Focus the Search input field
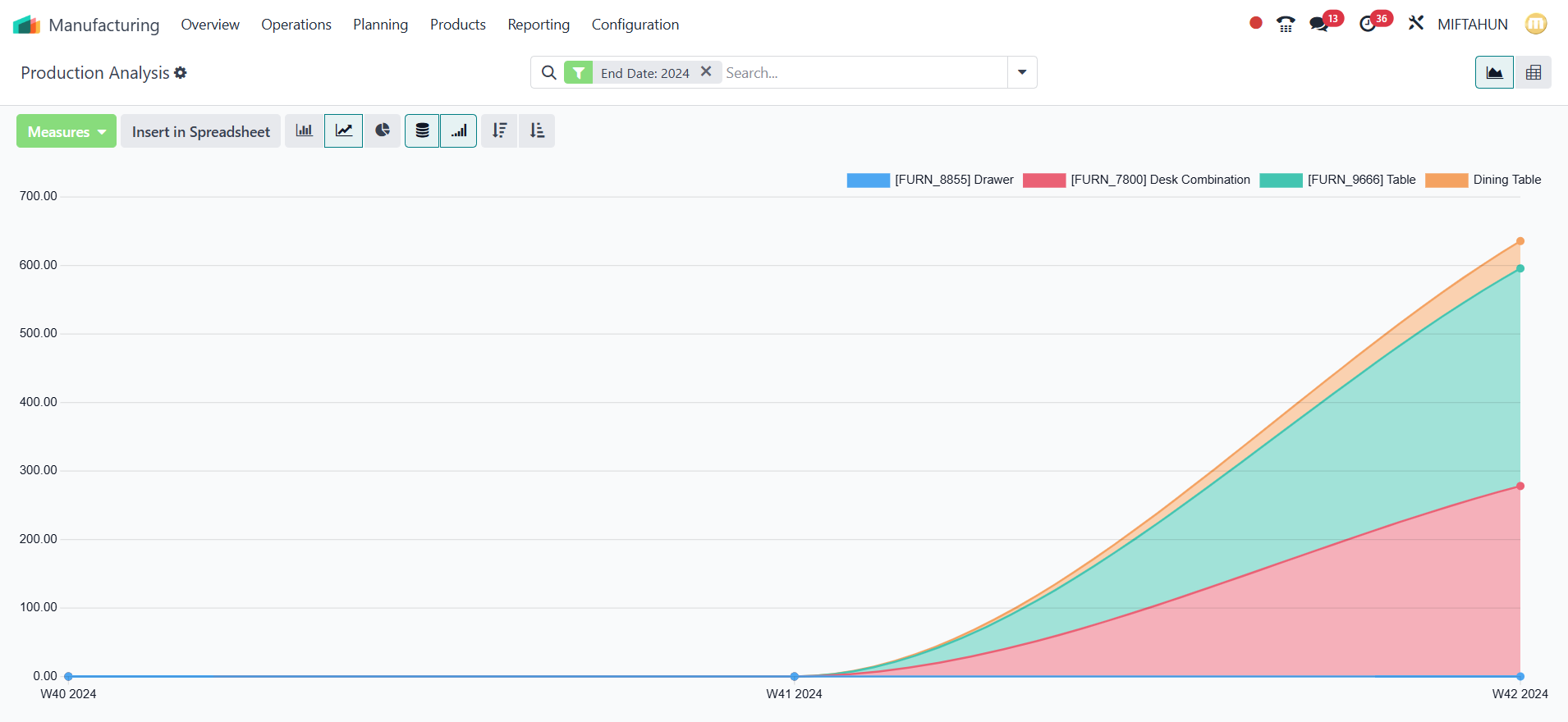1568x722 pixels. pyautogui.click(x=864, y=73)
